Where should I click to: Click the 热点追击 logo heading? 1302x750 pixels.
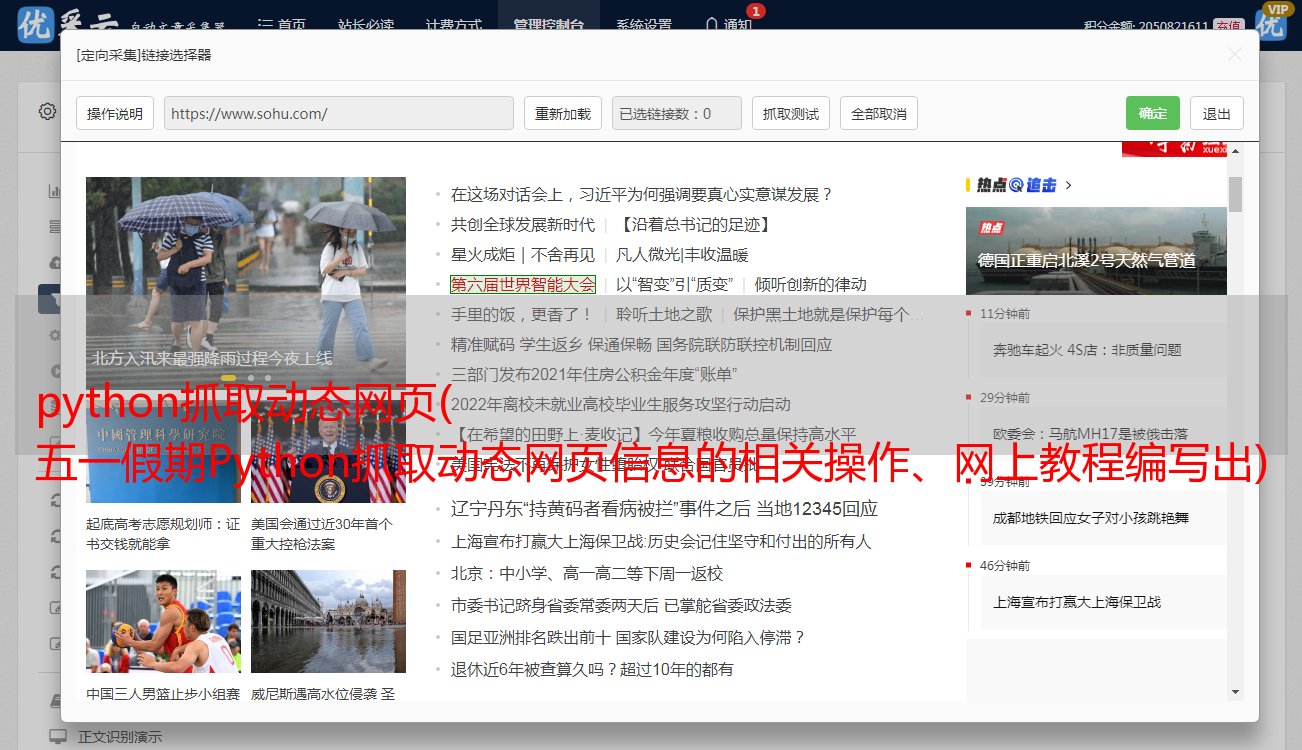(1017, 185)
